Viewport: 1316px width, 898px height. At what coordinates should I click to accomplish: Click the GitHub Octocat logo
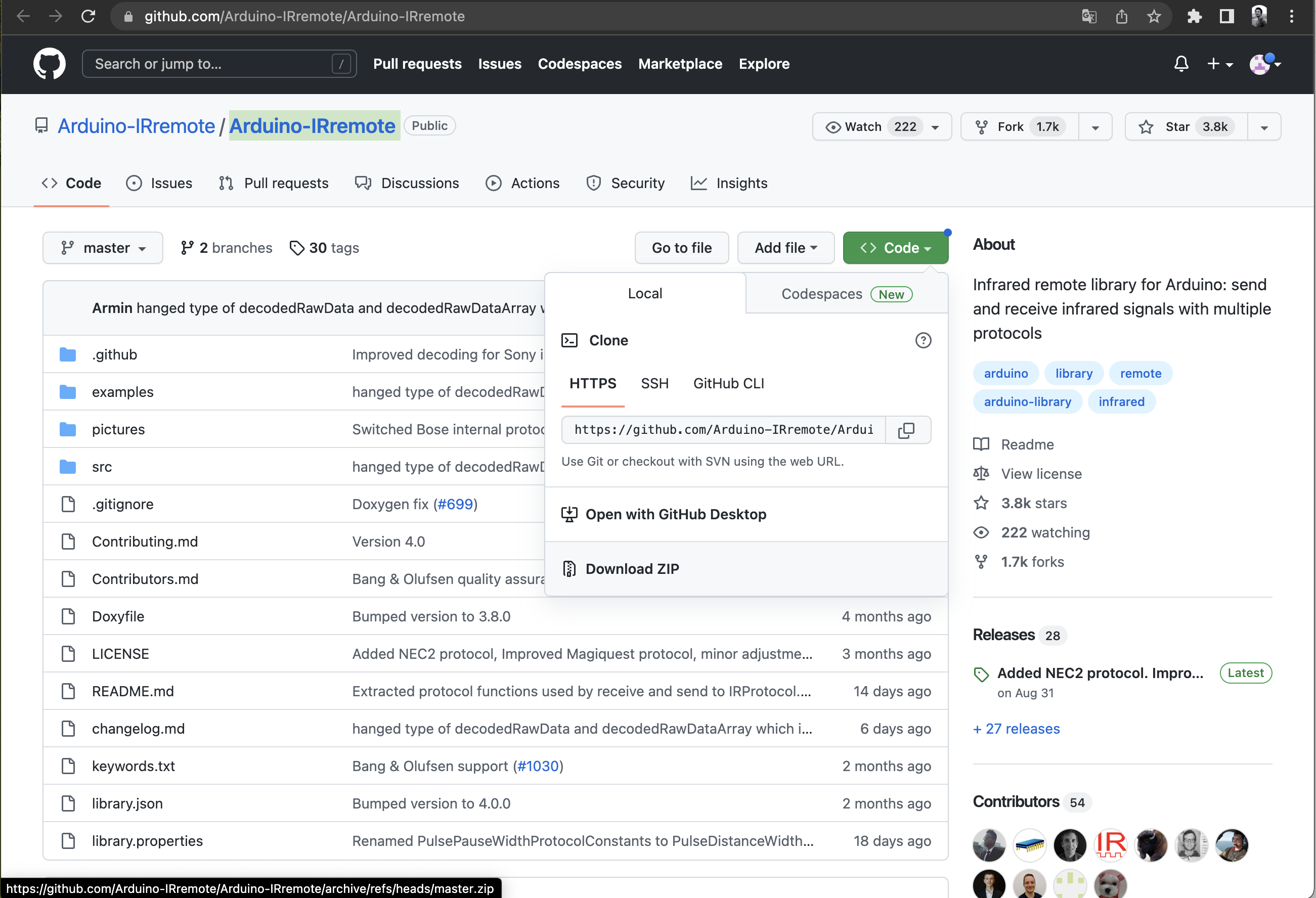49,63
